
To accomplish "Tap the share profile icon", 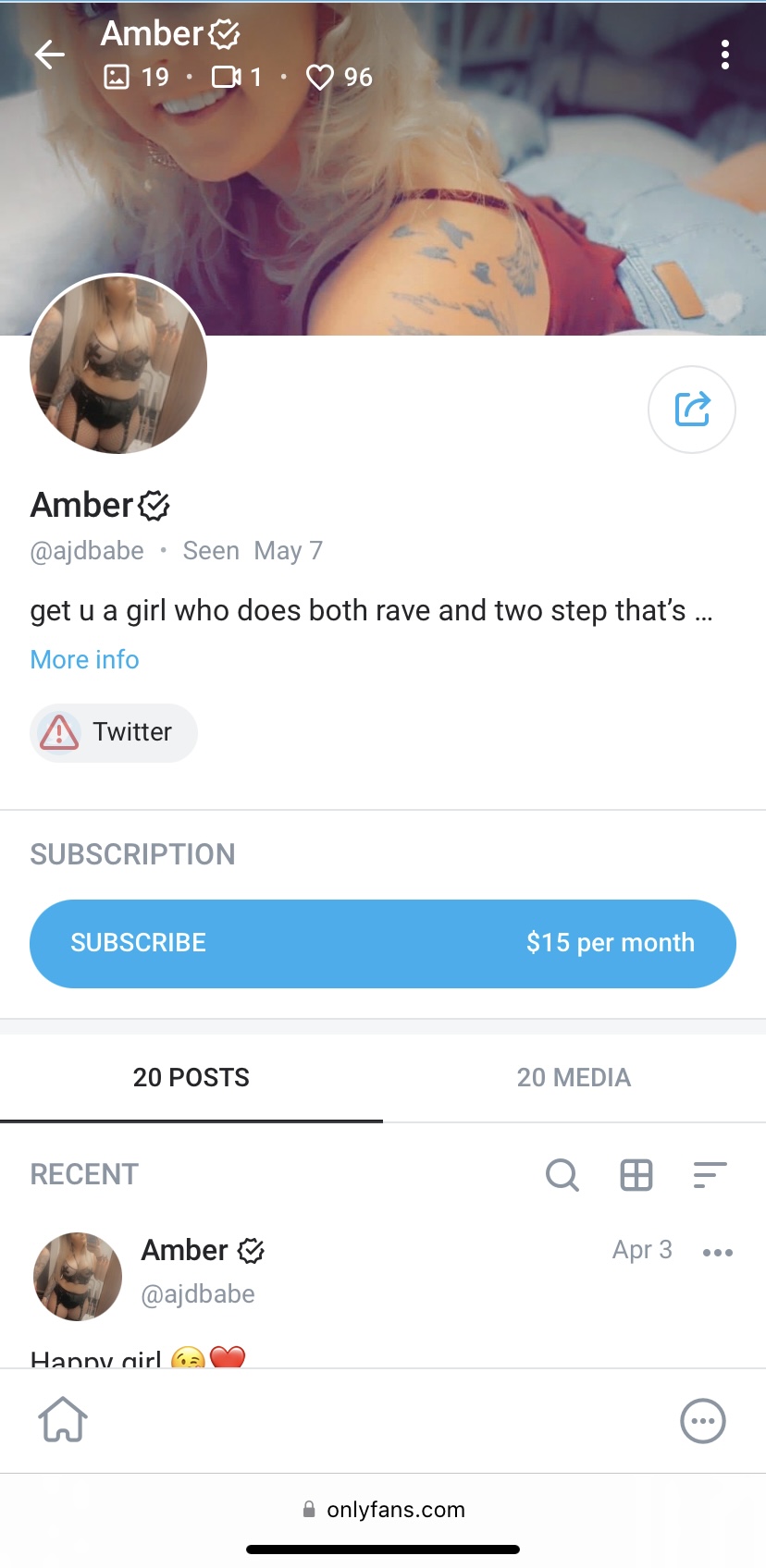I will tap(692, 410).
